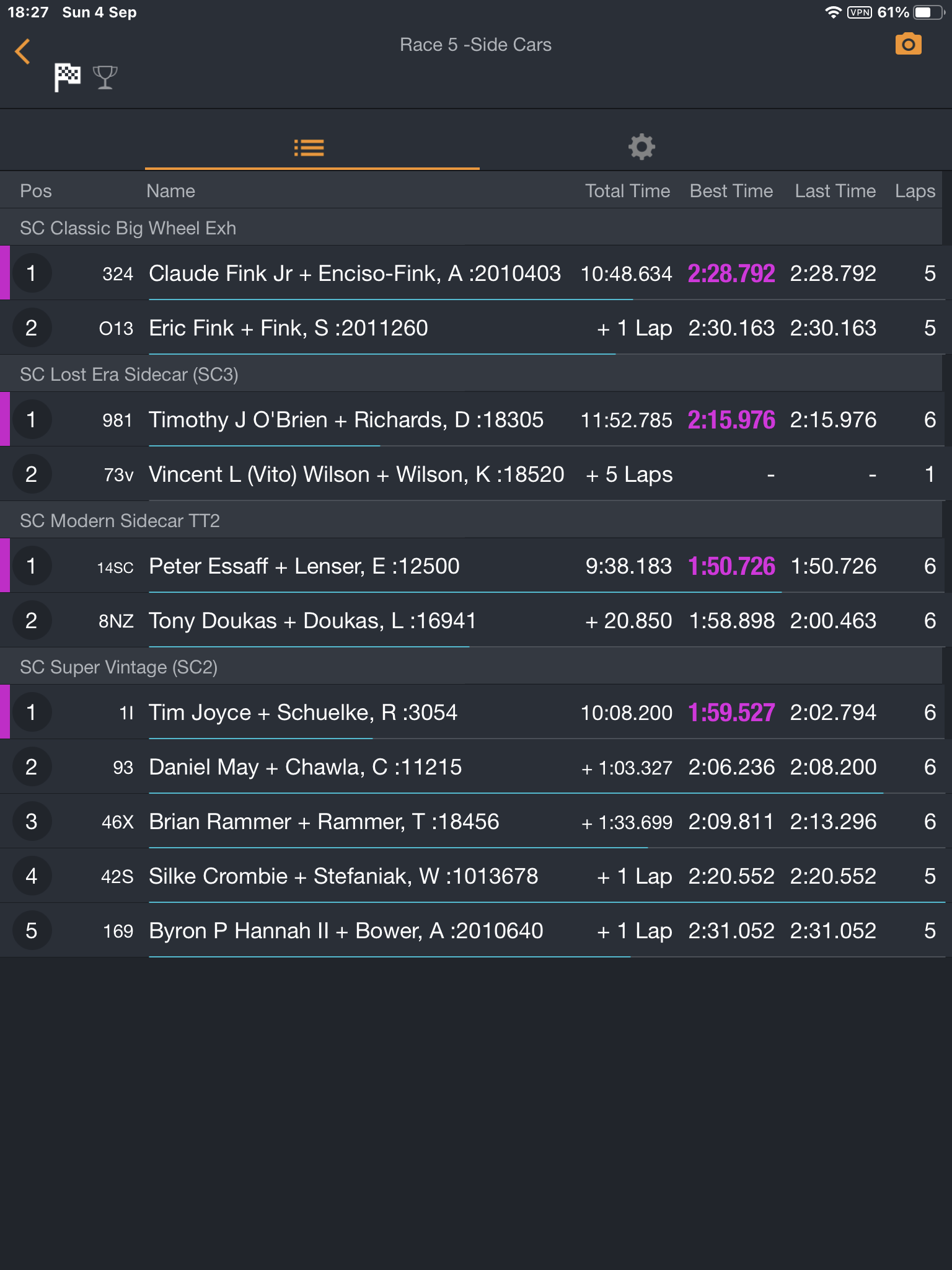
Task: Select Timothy J O'Brien's row
Action: coord(346,420)
